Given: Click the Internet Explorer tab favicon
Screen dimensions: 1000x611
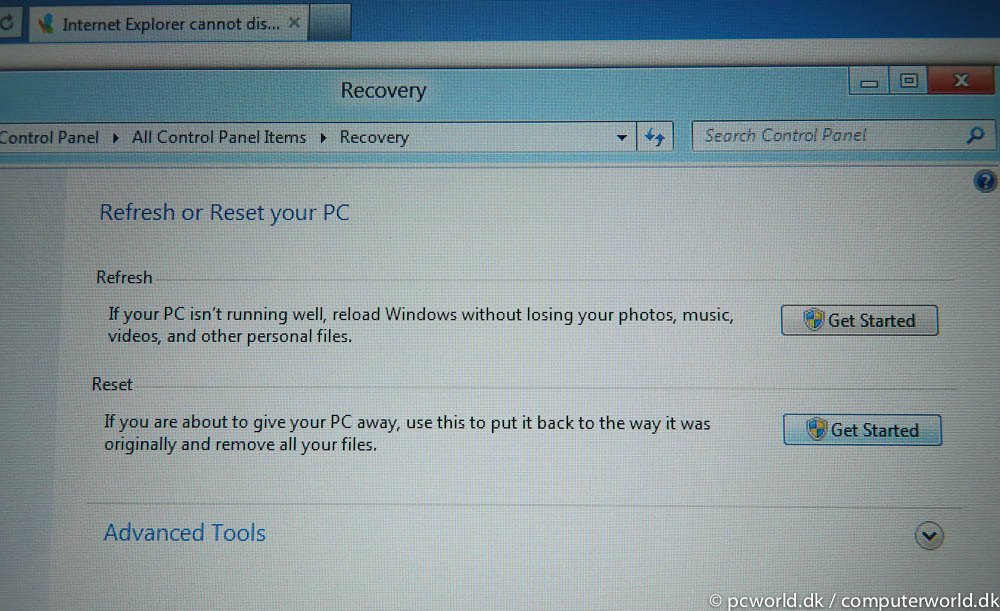Looking at the screenshot, I should tap(45, 24).
